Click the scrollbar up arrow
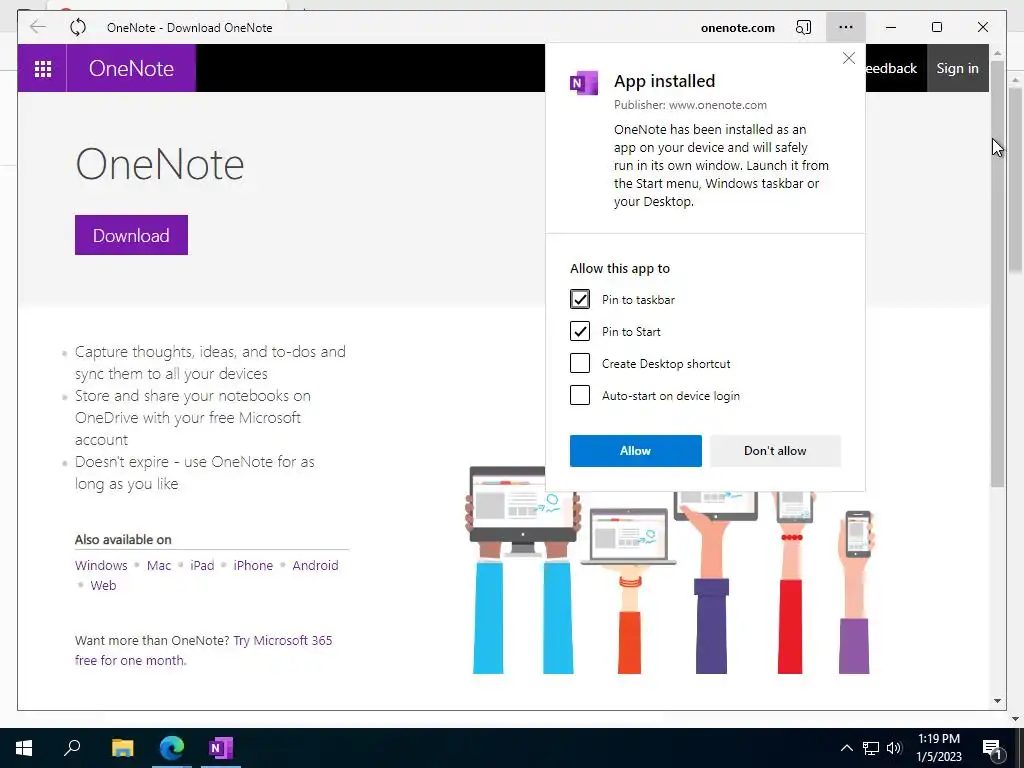 pos(997,52)
